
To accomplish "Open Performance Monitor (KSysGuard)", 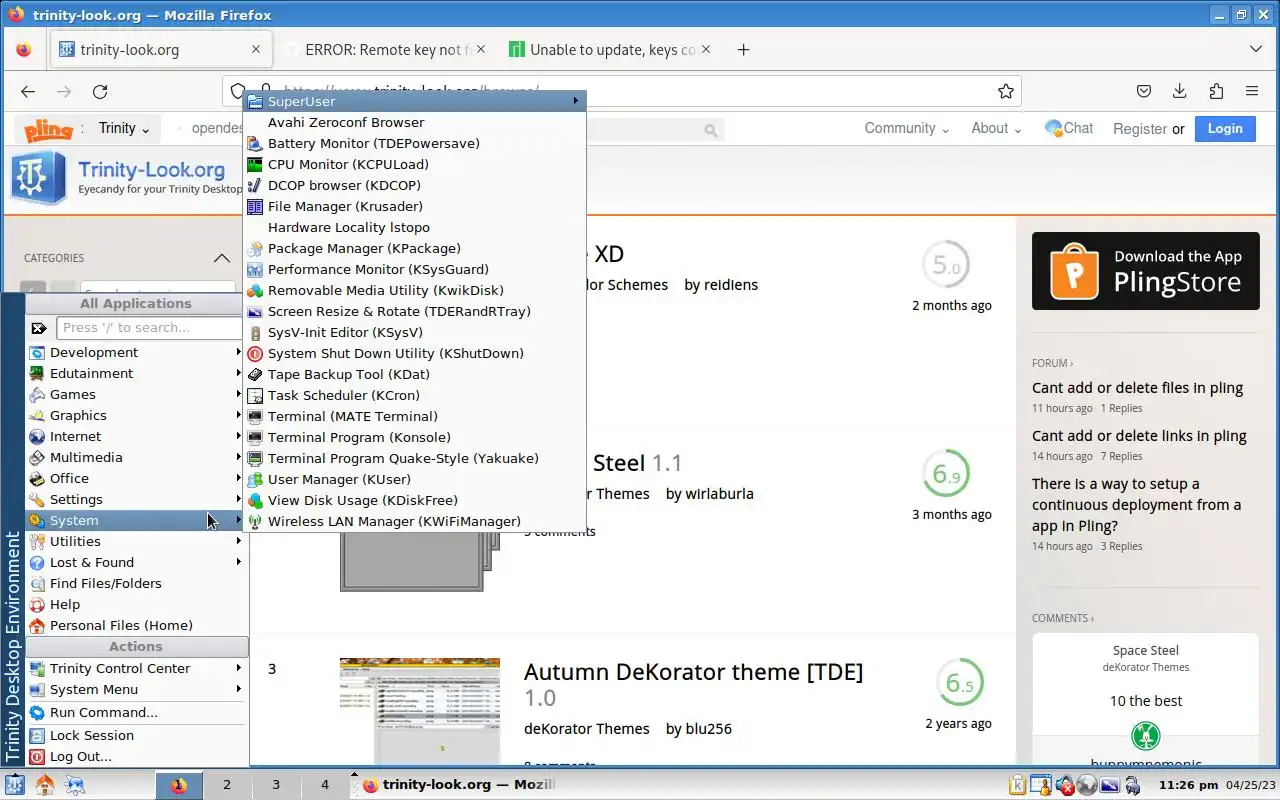I will tap(414, 269).
